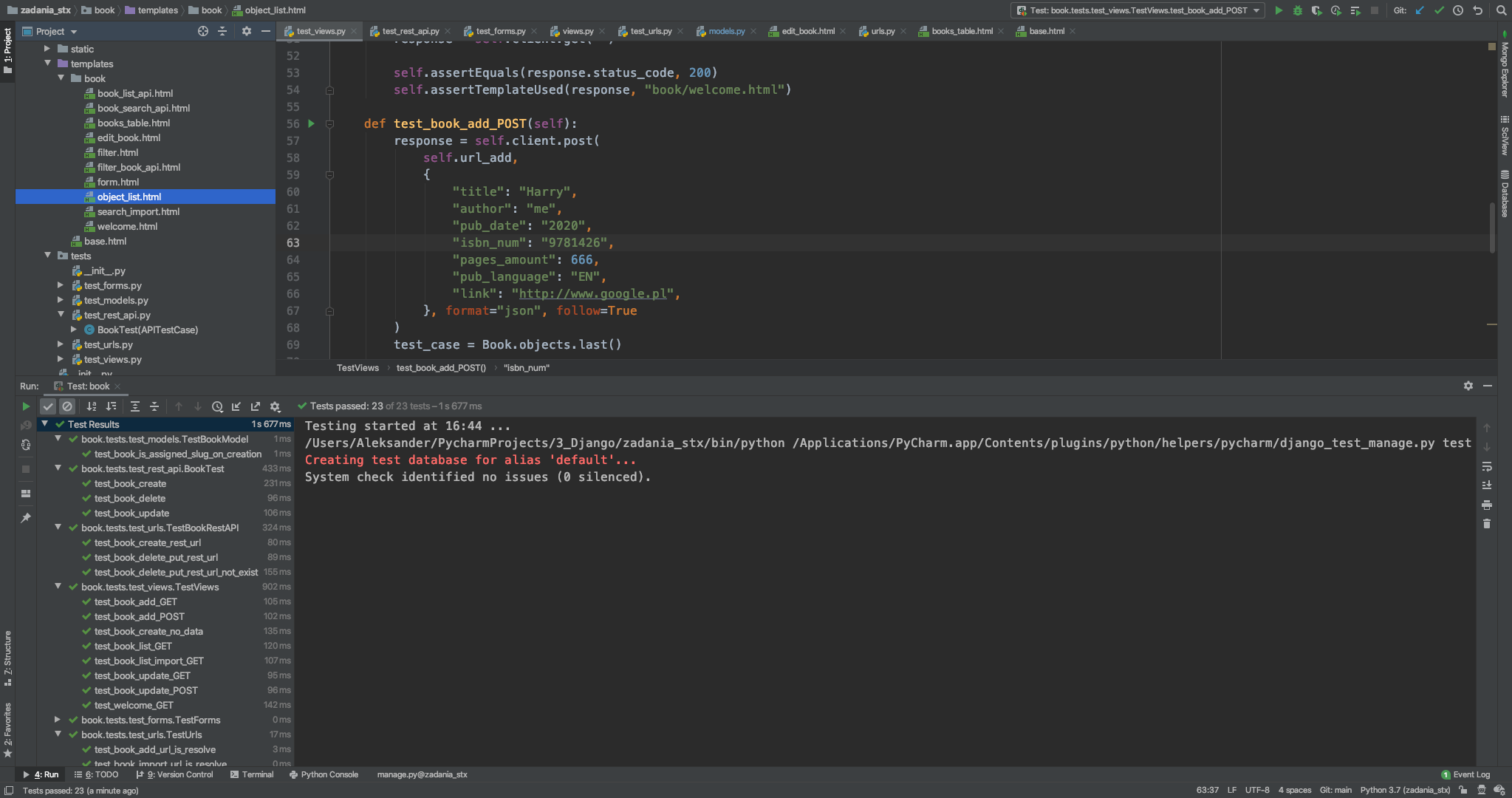Click the http://www.google.pl link in code

(x=592, y=294)
